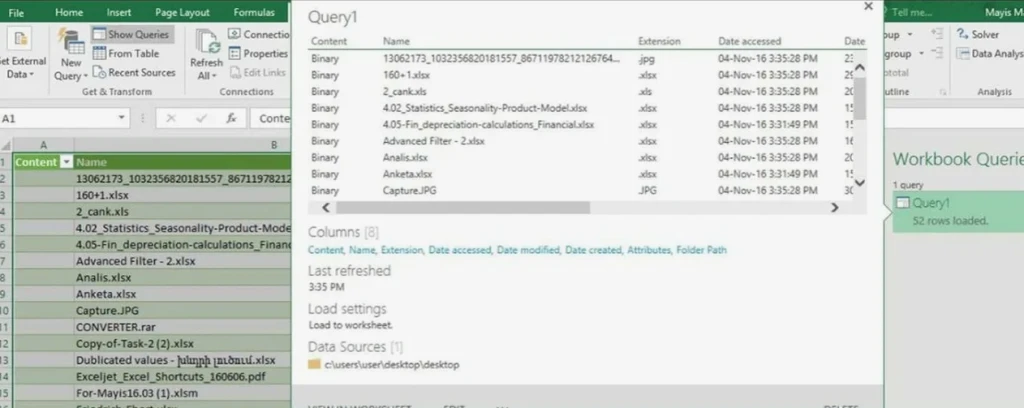1024x408 pixels.
Task: Toggle the Show Queries button
Action: click(x=131, y=34)
